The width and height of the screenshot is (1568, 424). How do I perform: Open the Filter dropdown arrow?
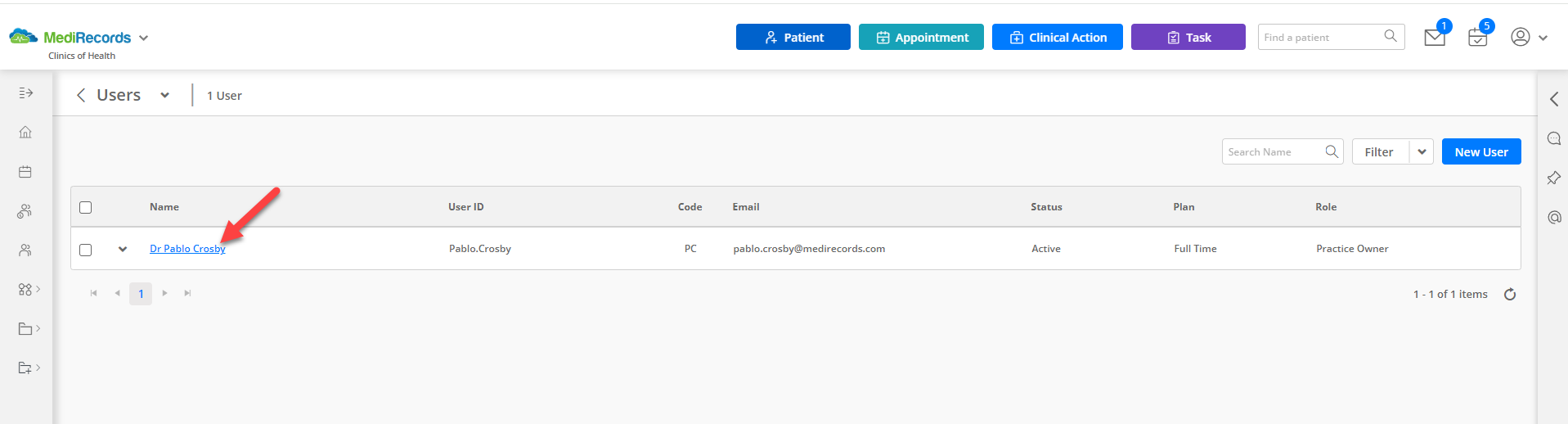[1422, 151]
